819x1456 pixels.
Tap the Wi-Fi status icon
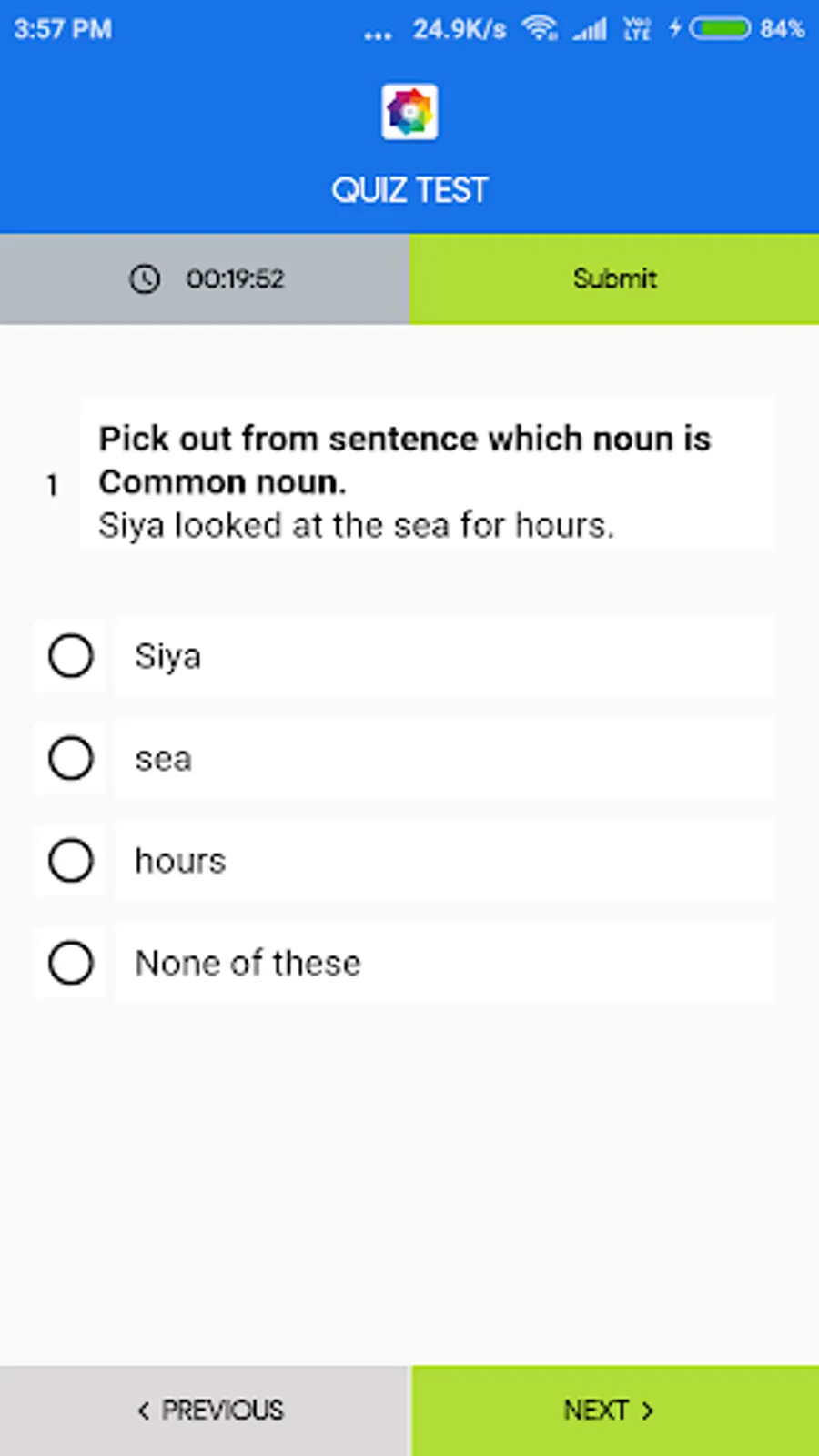540,29
